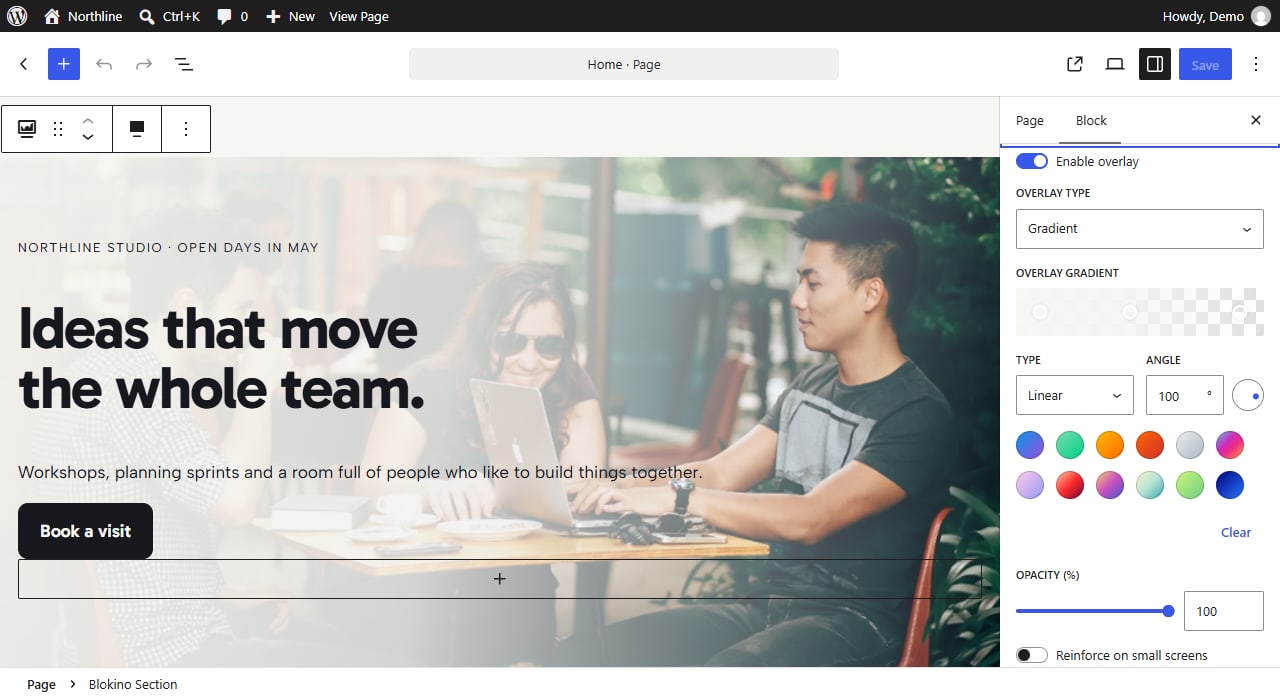Grab the block drag handle

(x=58, y=129)
